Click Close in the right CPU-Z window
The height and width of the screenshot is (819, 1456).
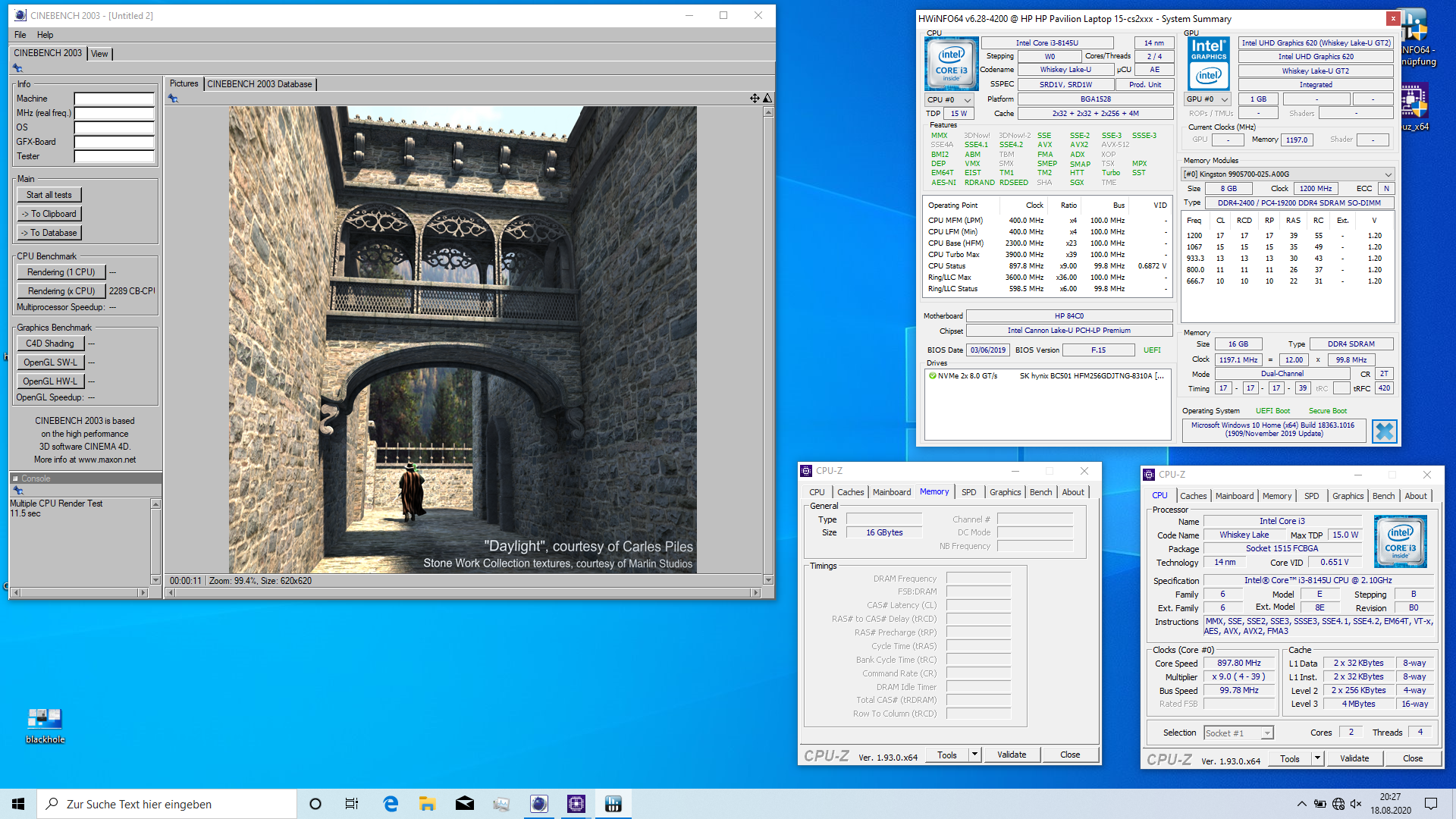point(1413,758)
